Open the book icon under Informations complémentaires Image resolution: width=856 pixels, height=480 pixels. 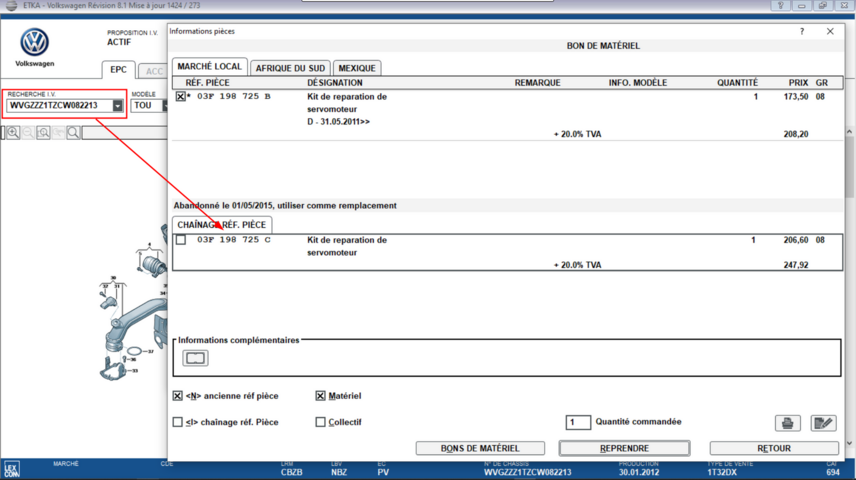tap(195, 358)
